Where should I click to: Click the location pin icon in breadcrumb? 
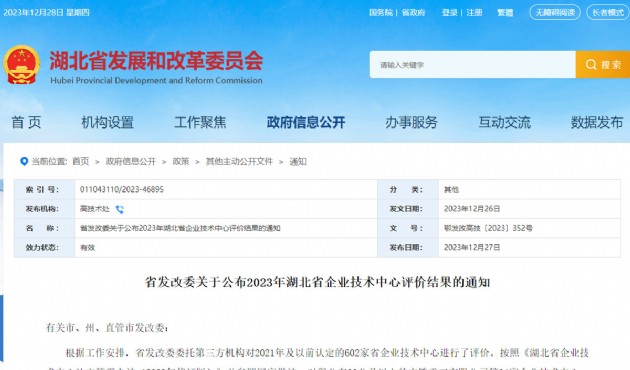pos(24,161)
